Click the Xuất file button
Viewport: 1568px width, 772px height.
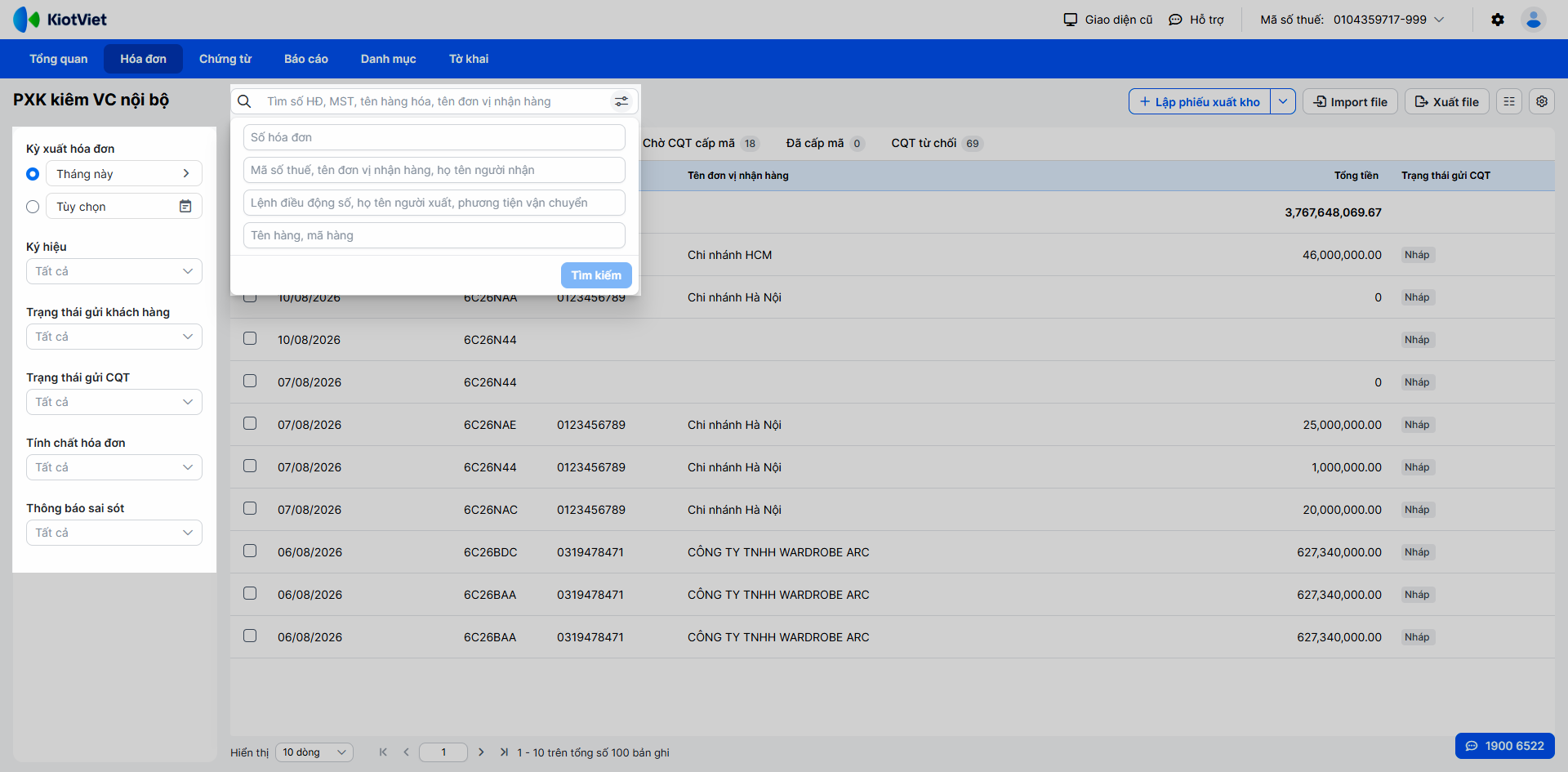click(x=1447, y=101)
